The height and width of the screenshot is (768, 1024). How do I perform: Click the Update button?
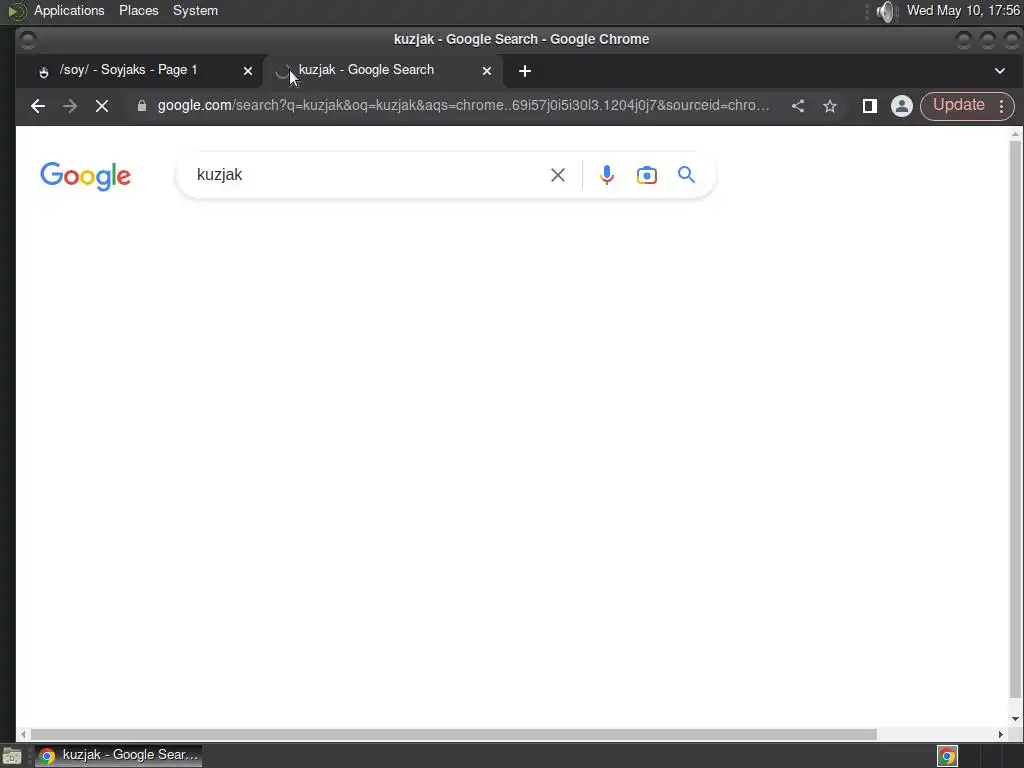(x=958, y=106)
